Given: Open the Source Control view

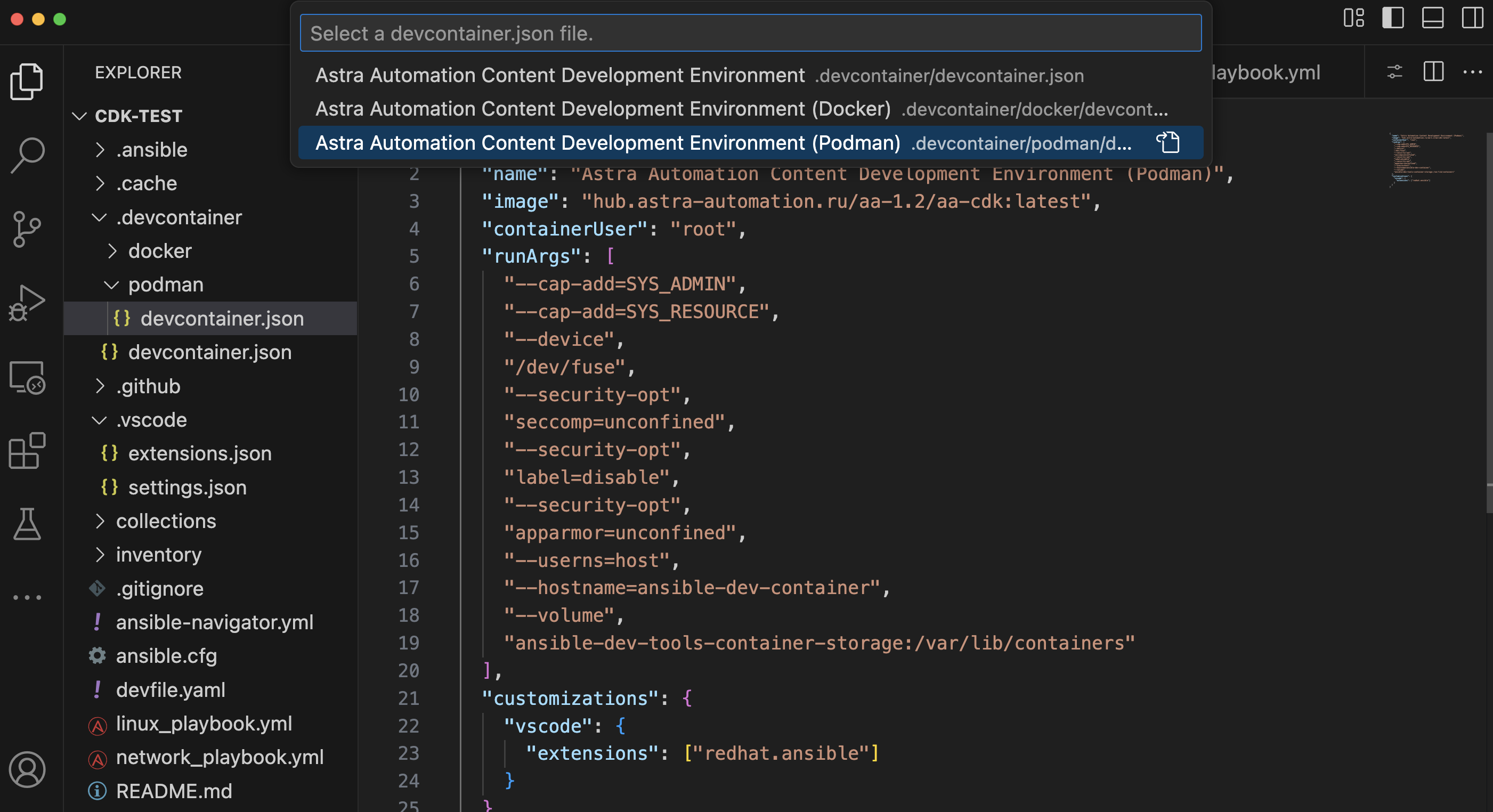Looking at the screenshot, I should [x=27, y=229].
